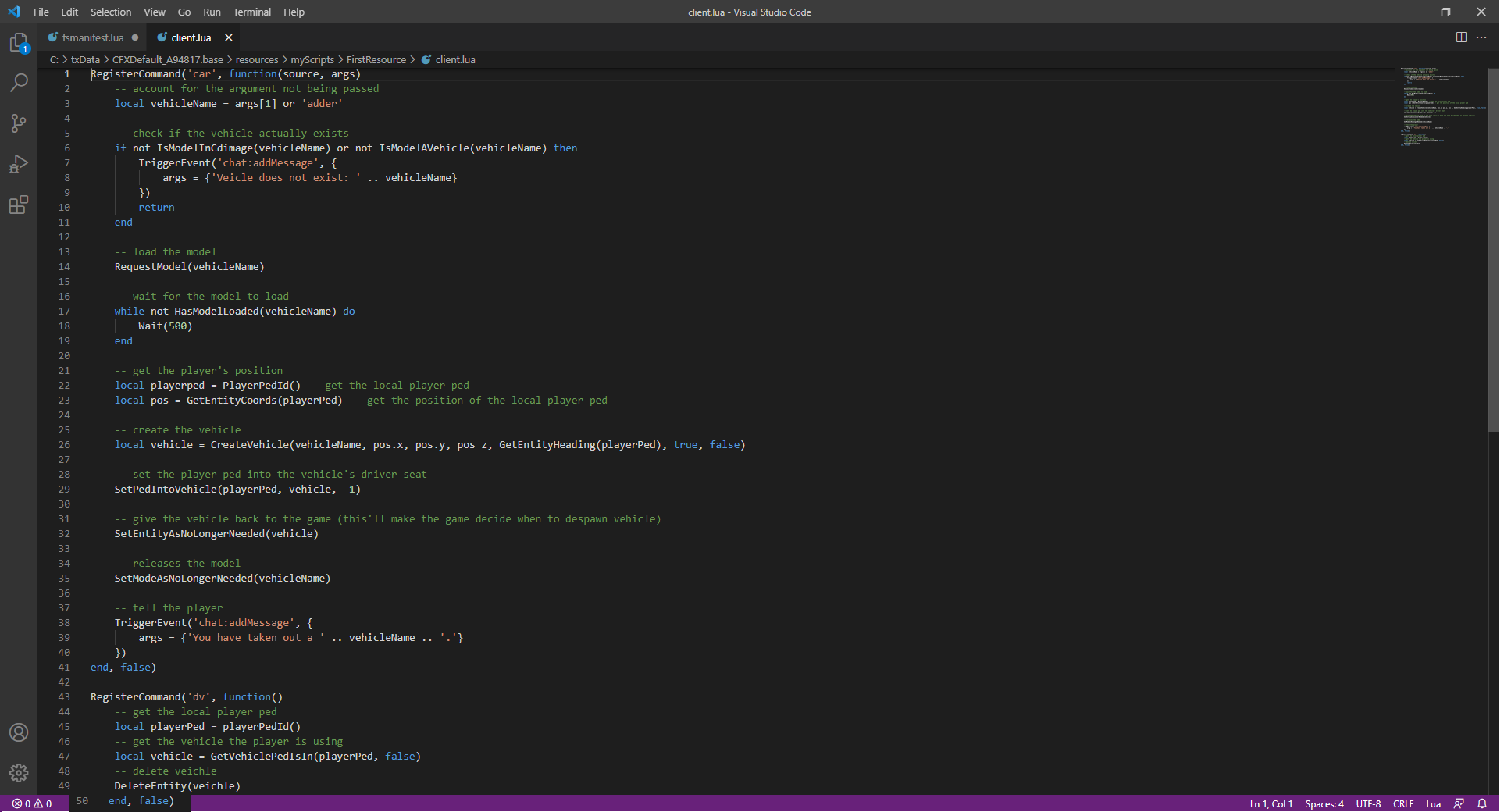Click GetEntityHeading(playerPed) on line 26
Screen dimensions: 1504x812
click(580, 444)
